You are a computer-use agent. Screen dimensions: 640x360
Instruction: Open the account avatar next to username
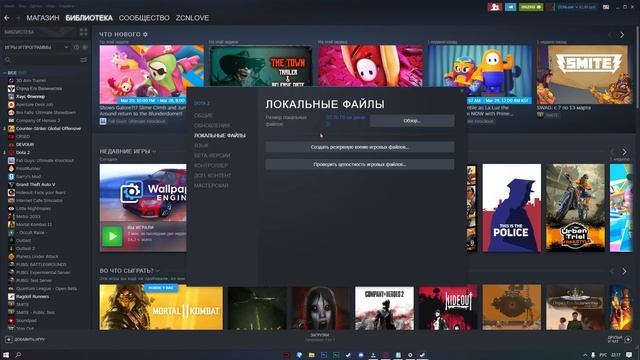551,7
